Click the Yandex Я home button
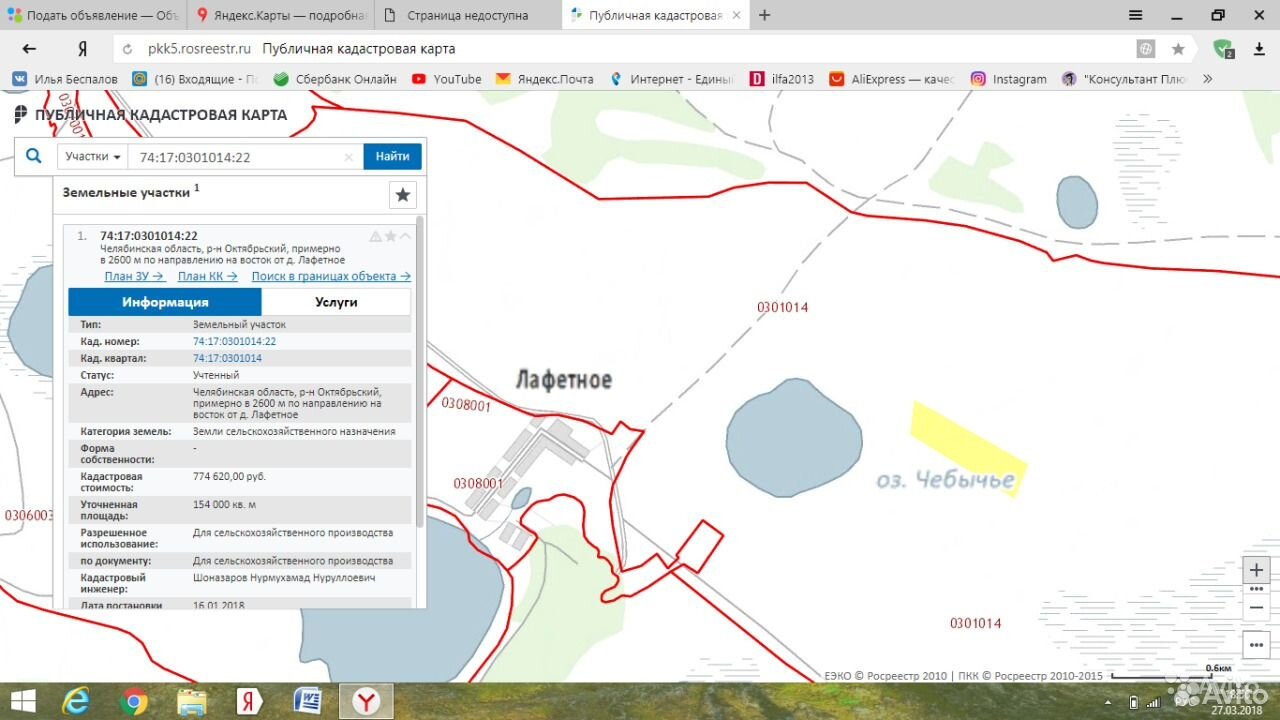1280x720 pixels. pyautogui.click(x=82, y=49)
